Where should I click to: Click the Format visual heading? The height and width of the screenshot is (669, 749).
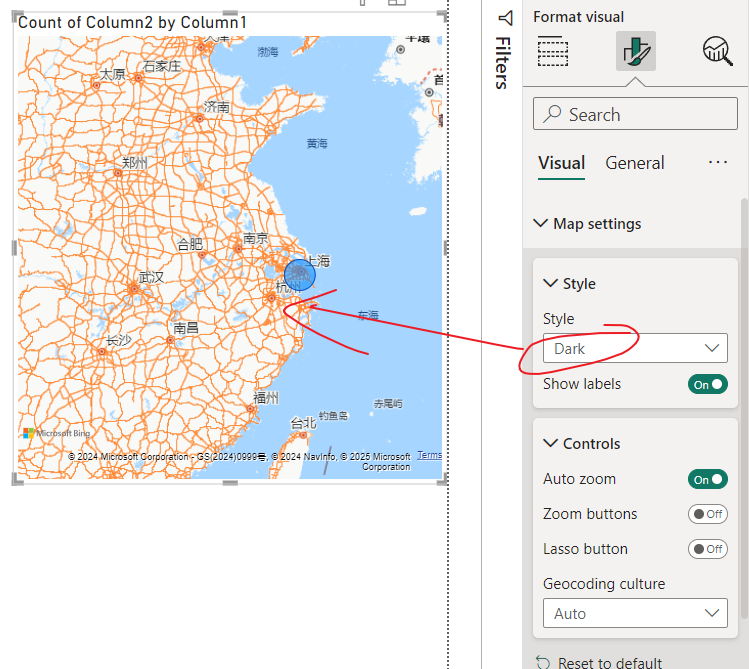578,17
